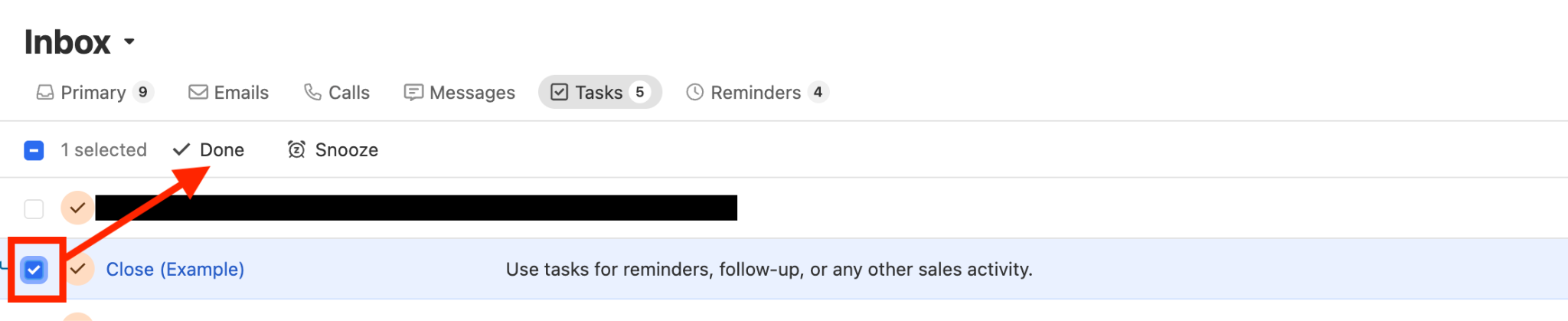Uncheck the Close (Example) task checkbox

tap(34, 270)
